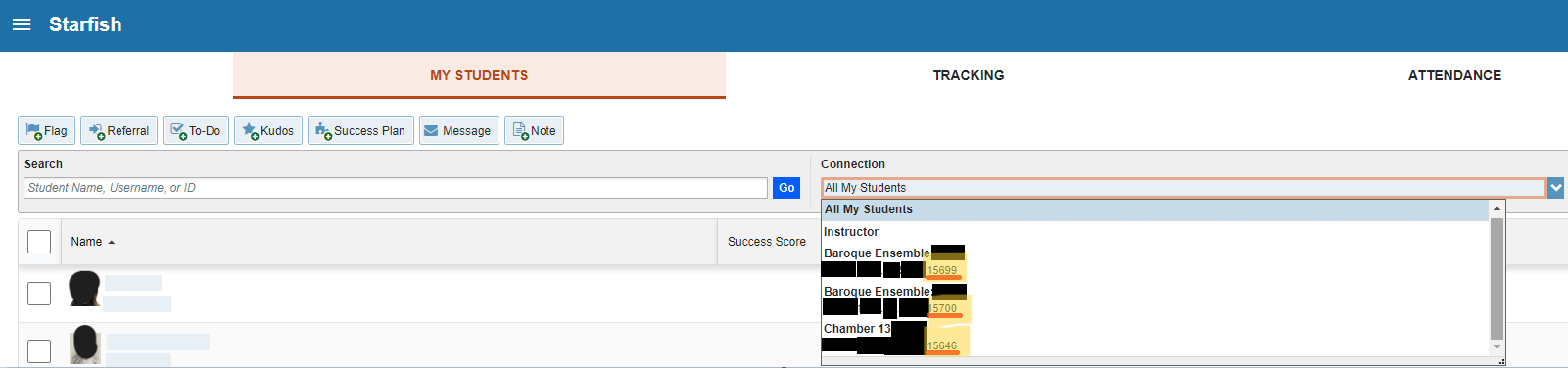
Task: Add a Note for the student
Action: click(x=534, y=131)
